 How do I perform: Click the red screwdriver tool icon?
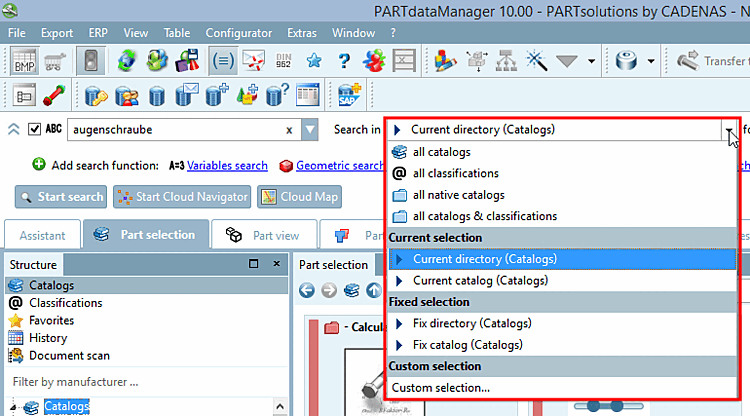click(x=54, y=95)
